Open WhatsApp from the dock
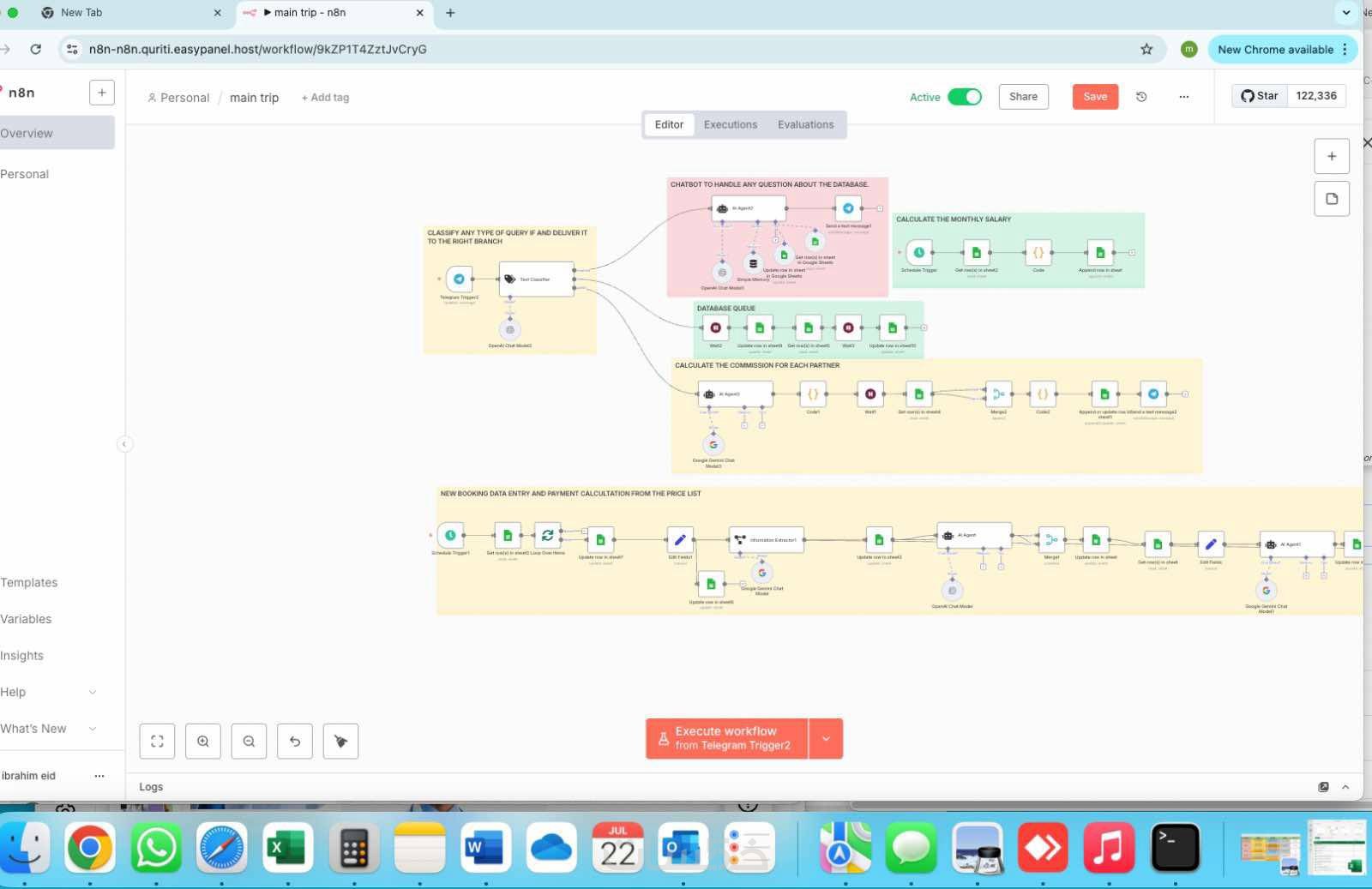The image size is (1372, 889). point(156,848)
